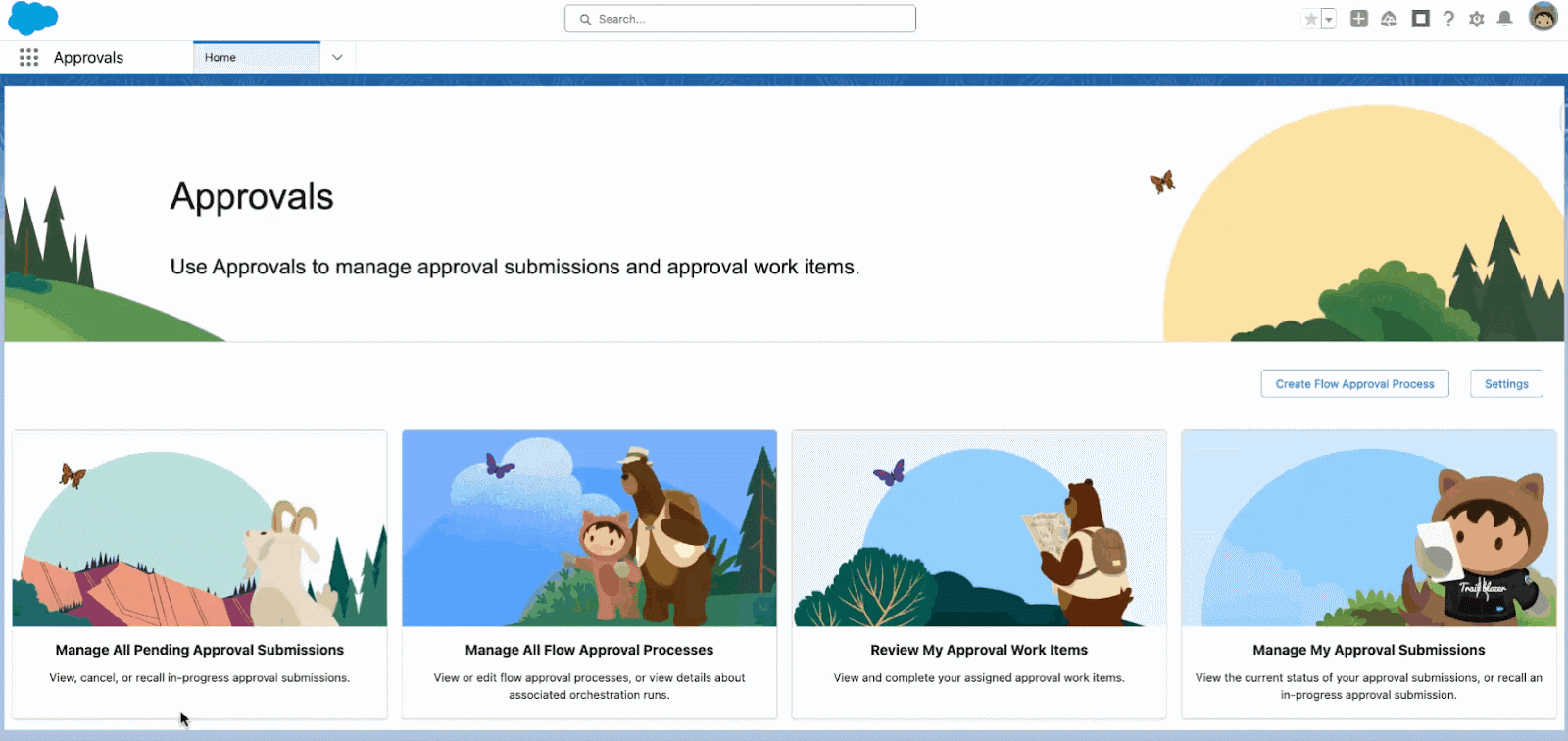
Task: Click 'View or edit flow approval processes' description
Action: pos(589,686)
